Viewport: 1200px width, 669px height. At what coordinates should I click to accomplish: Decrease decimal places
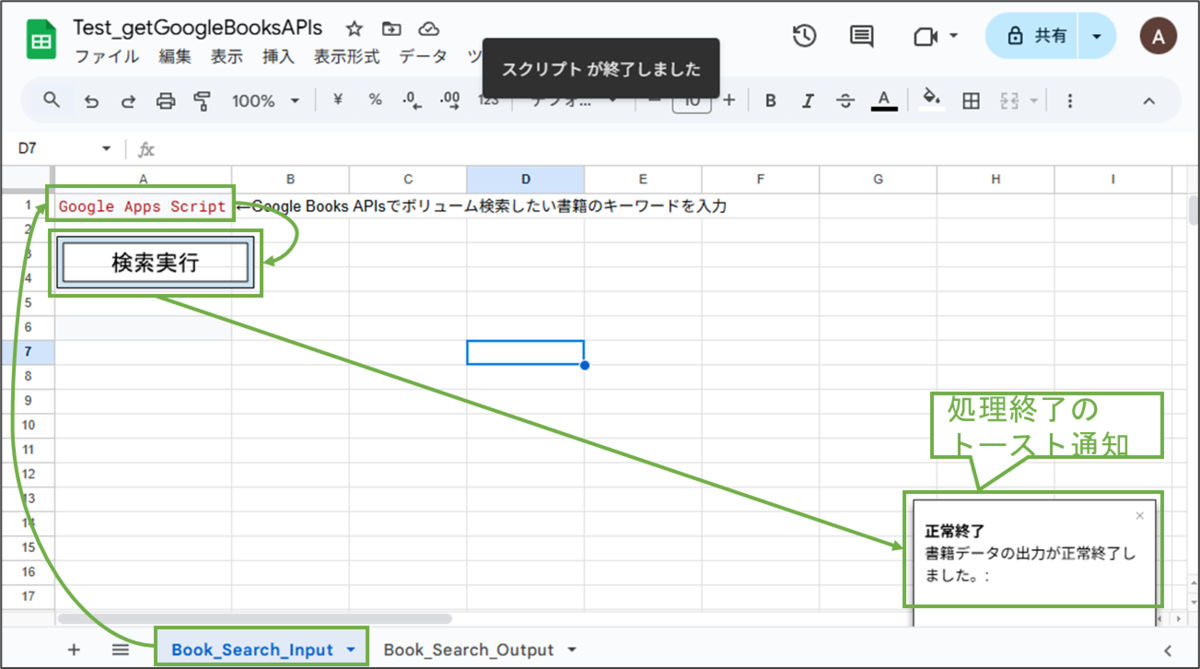(x=411, y=100)
